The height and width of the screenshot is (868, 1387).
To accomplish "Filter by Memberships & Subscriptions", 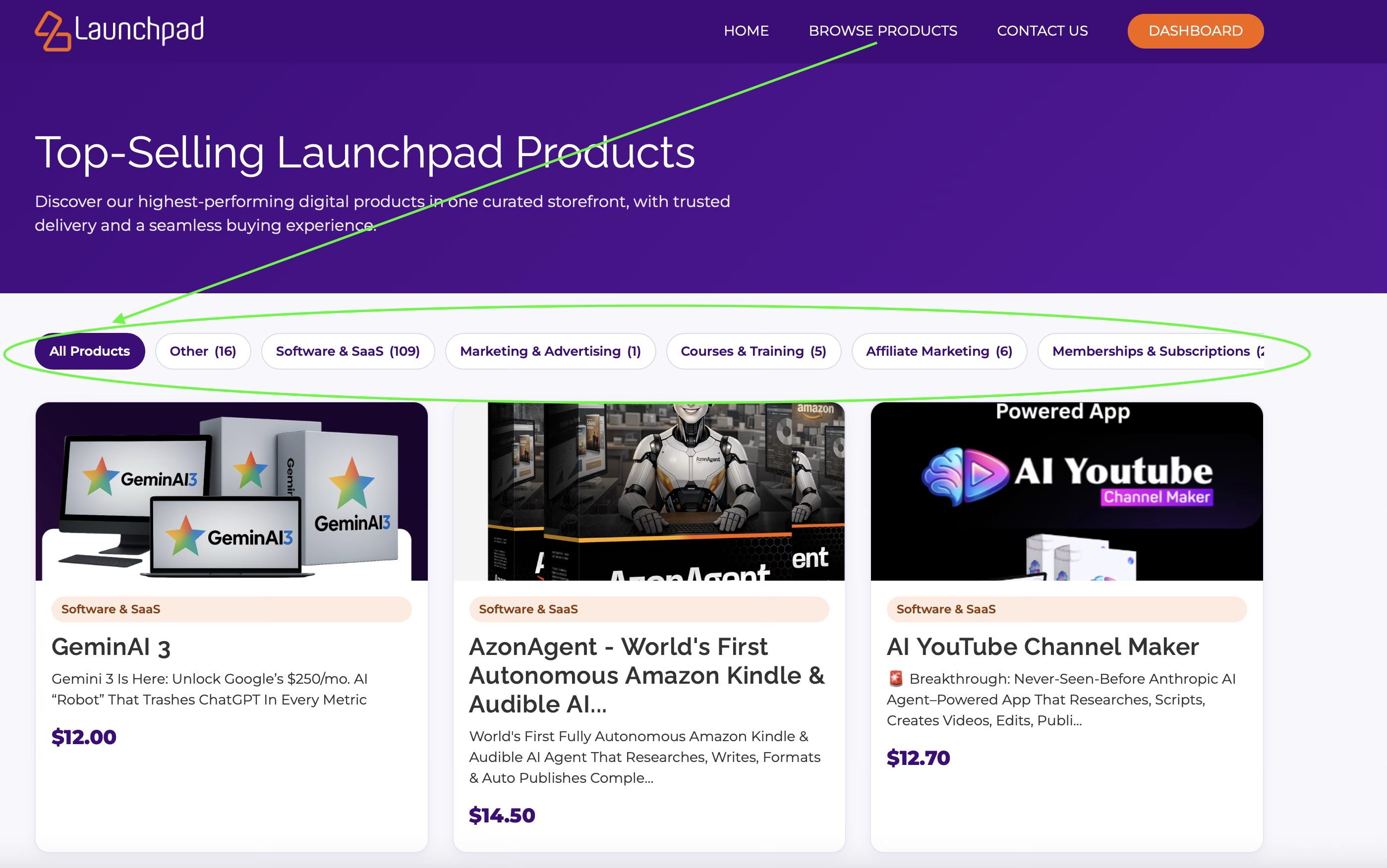I will [1151, 351].
